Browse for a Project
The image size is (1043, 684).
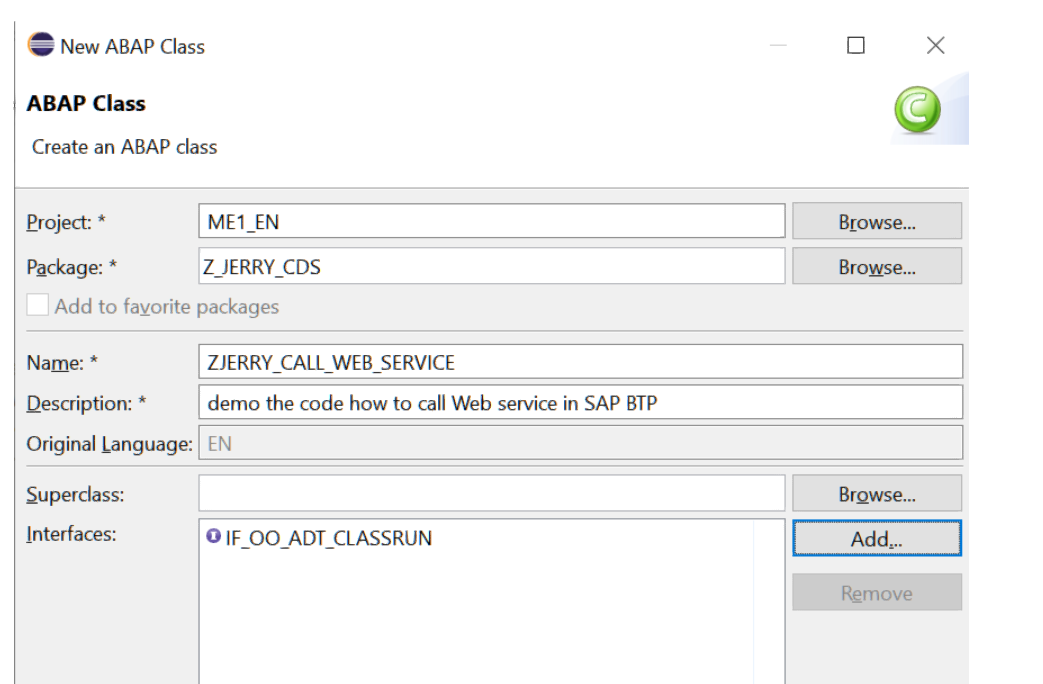coord(876,223)
